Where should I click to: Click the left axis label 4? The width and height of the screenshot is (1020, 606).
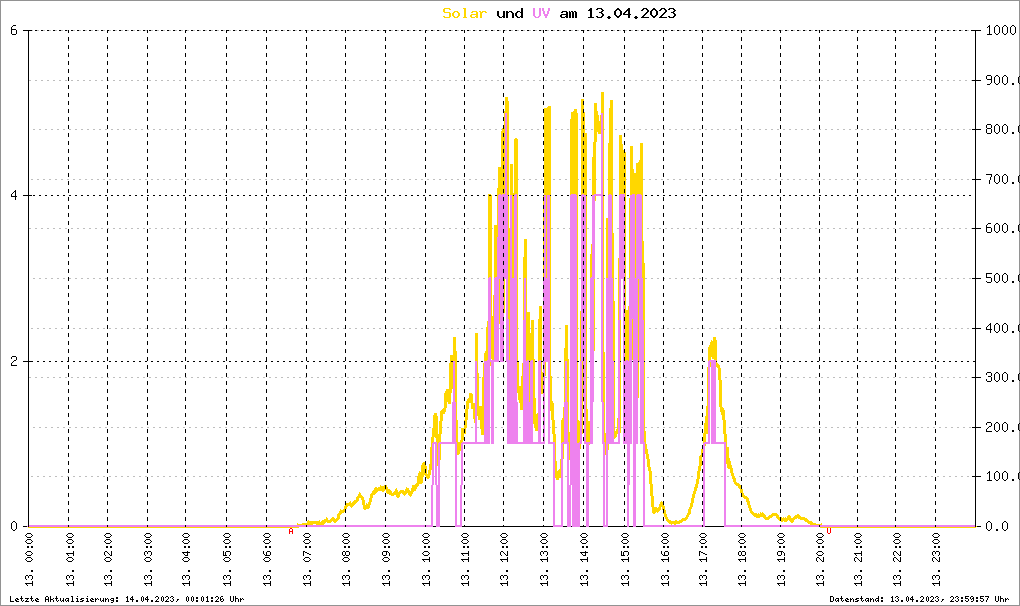[14, 196]
